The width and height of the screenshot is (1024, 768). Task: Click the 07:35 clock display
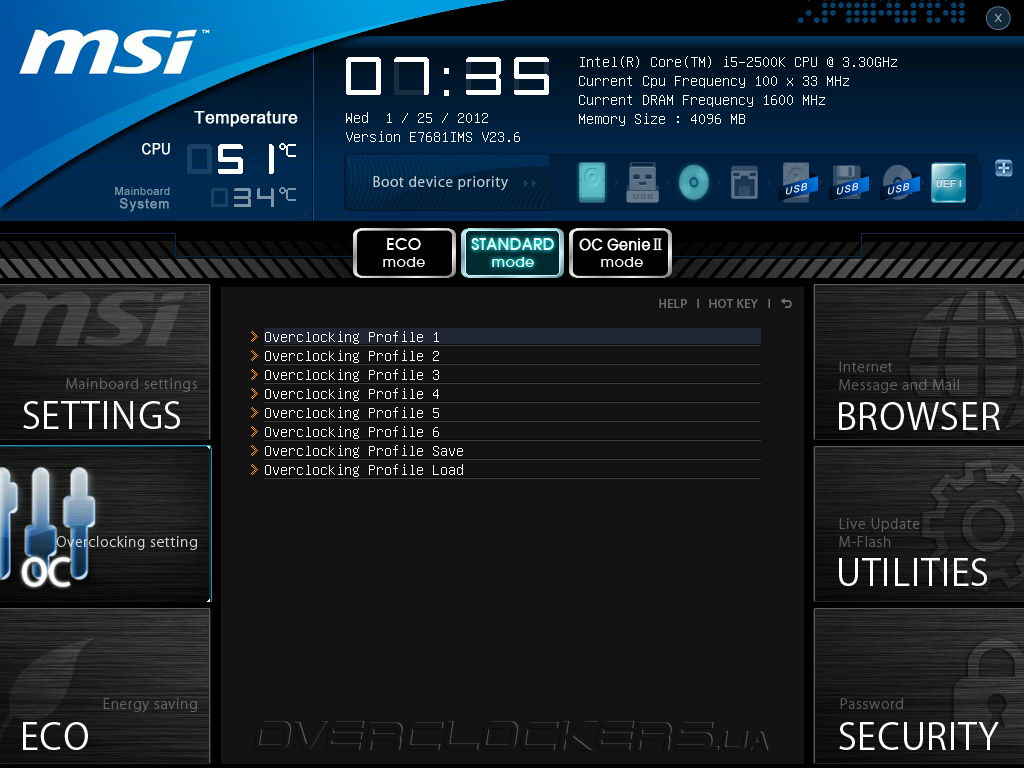pos(447,76)
